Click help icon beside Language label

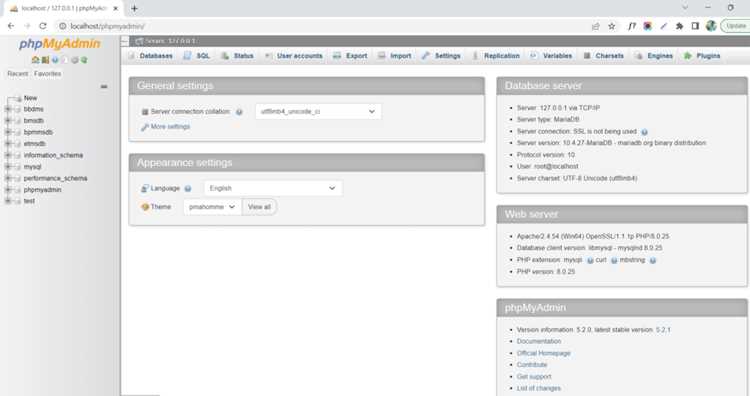pos(188,188)
